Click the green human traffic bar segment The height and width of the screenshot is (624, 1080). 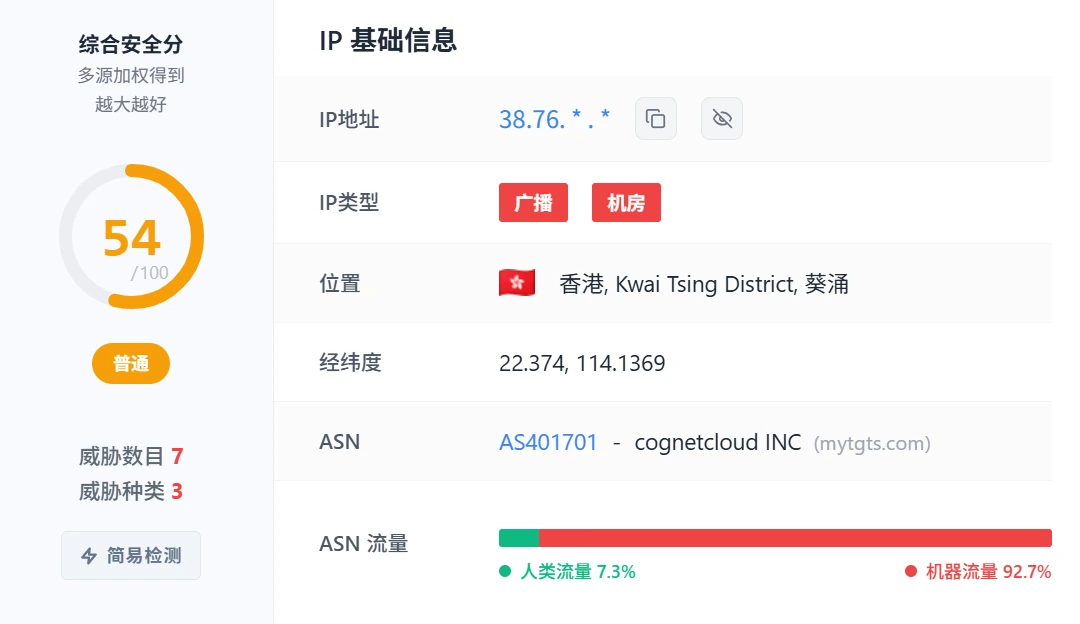(x=519, y=538)
